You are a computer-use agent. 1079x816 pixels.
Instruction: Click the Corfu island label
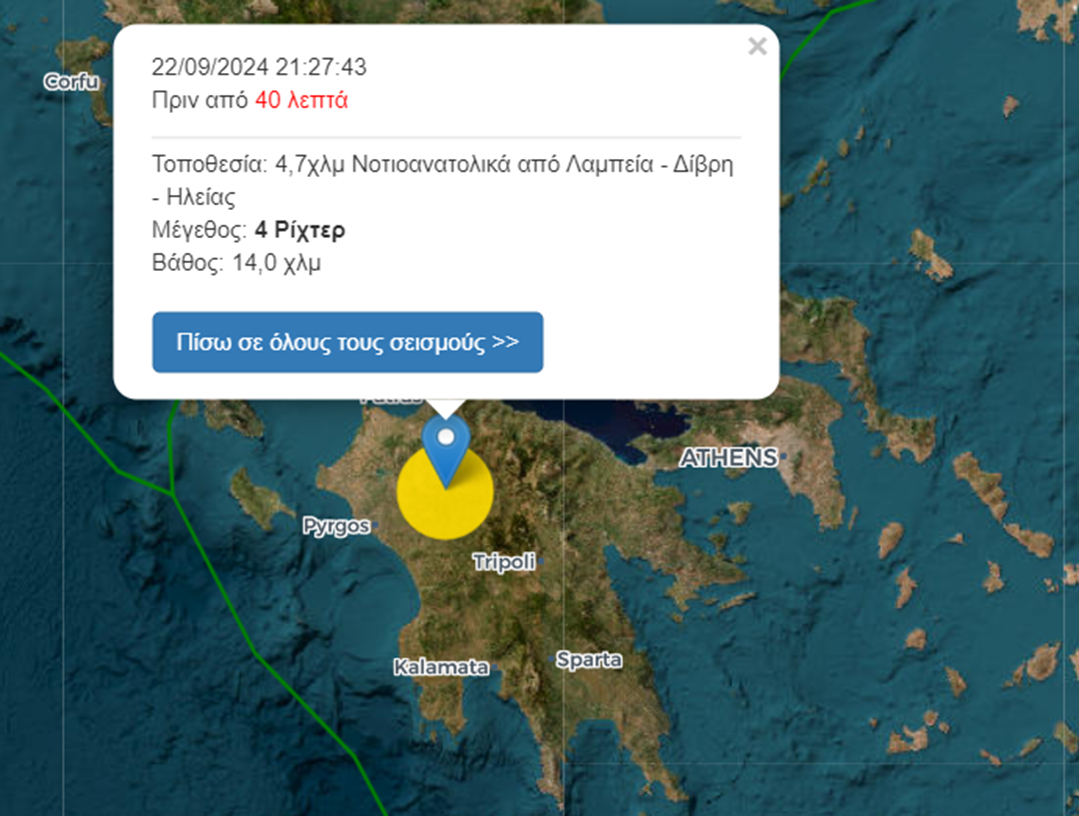coord(72,82)
